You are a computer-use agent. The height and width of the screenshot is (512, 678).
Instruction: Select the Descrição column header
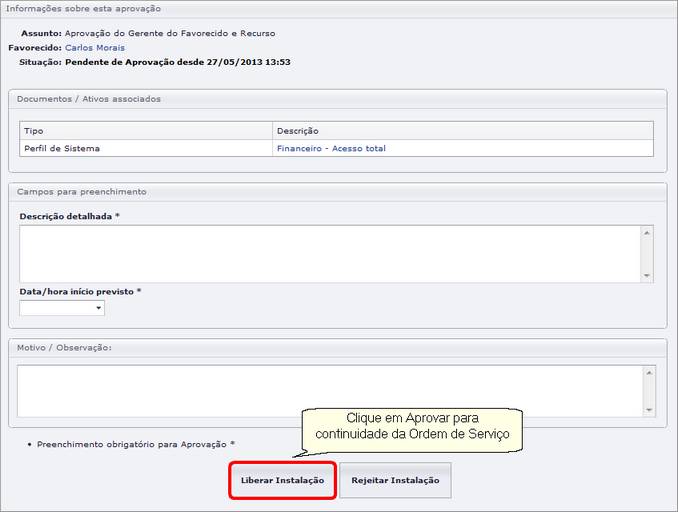[x=297, y=131]
